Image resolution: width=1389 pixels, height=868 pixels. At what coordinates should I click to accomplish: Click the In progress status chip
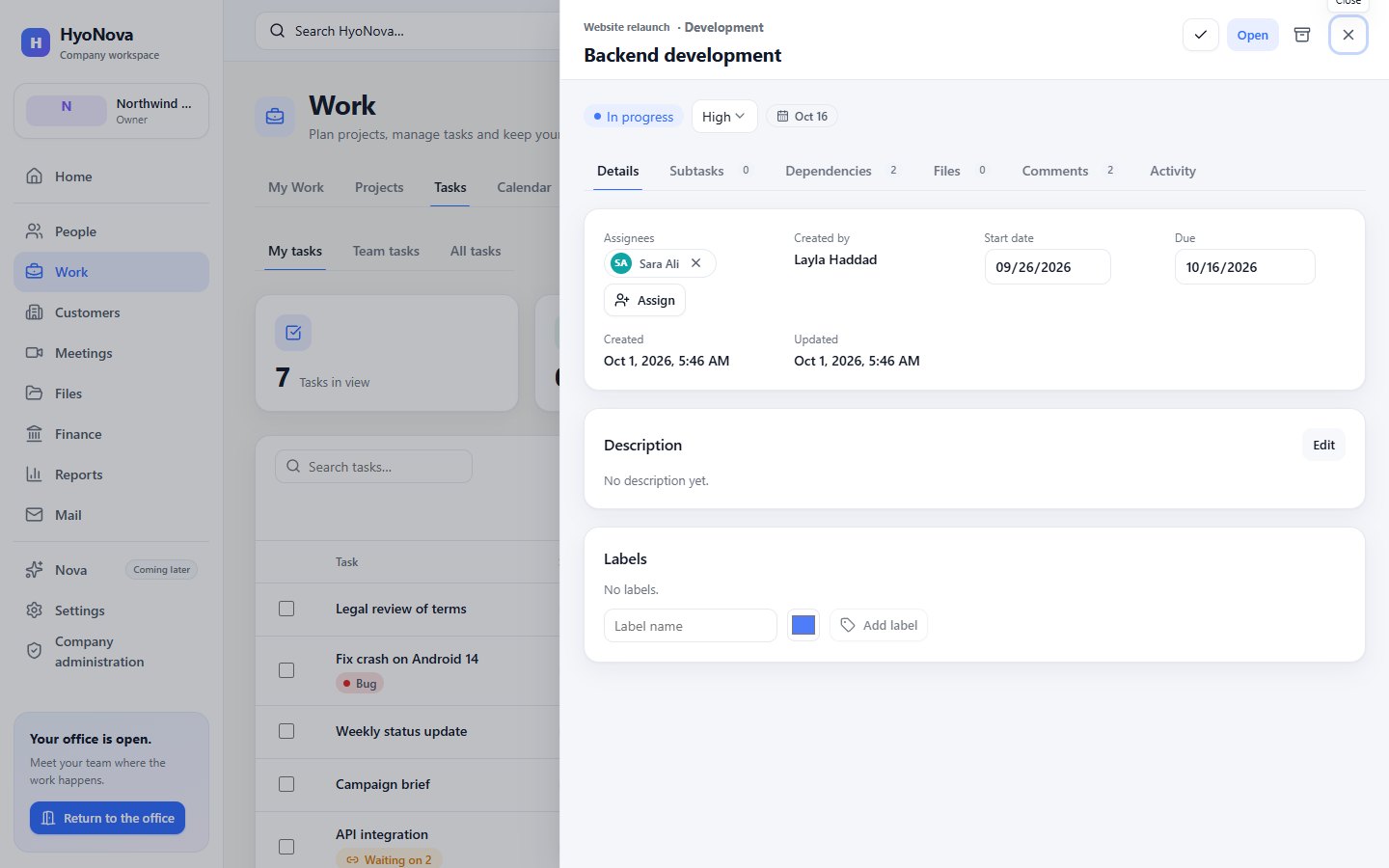[634, 117]
